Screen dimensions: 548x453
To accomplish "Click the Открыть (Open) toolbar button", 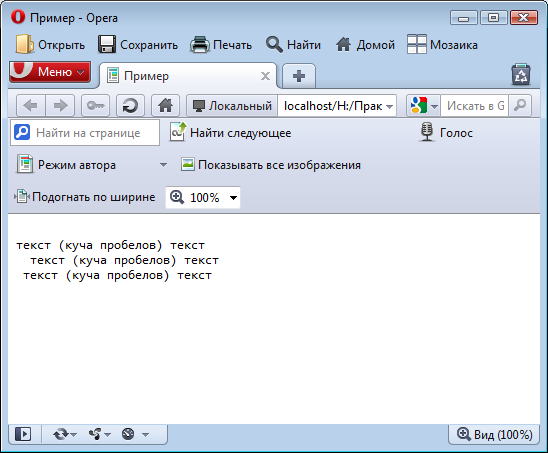I will click(50, 45).
